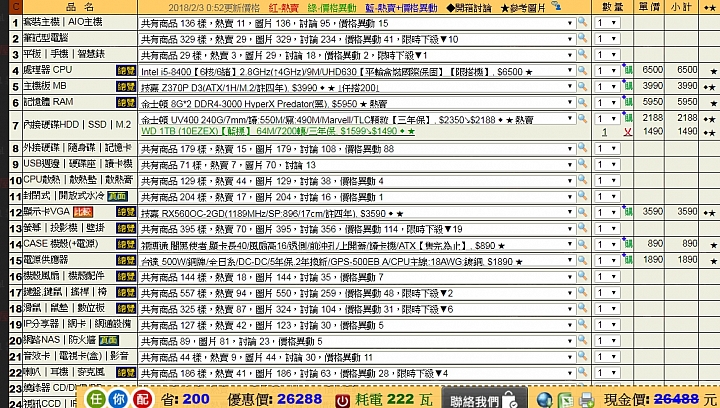
Task: Click green add-item icon in 記憶體 RAM row
Action: point(627,101)
